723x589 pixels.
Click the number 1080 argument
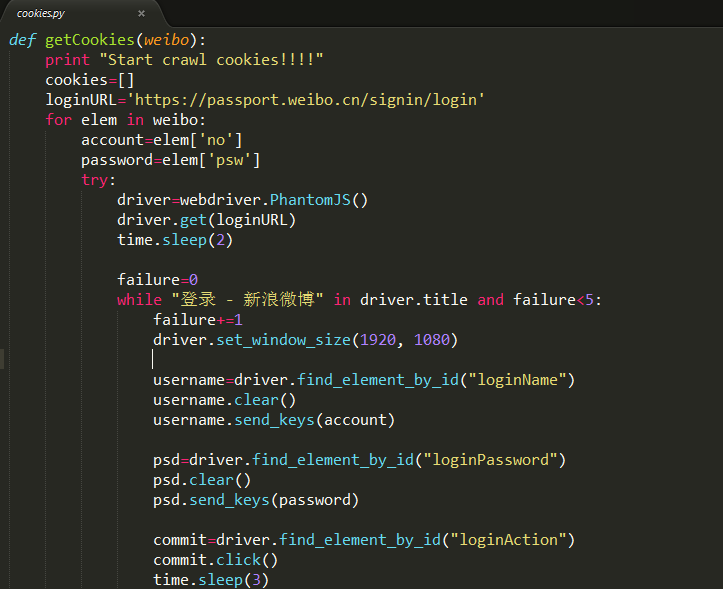[432, 340]
